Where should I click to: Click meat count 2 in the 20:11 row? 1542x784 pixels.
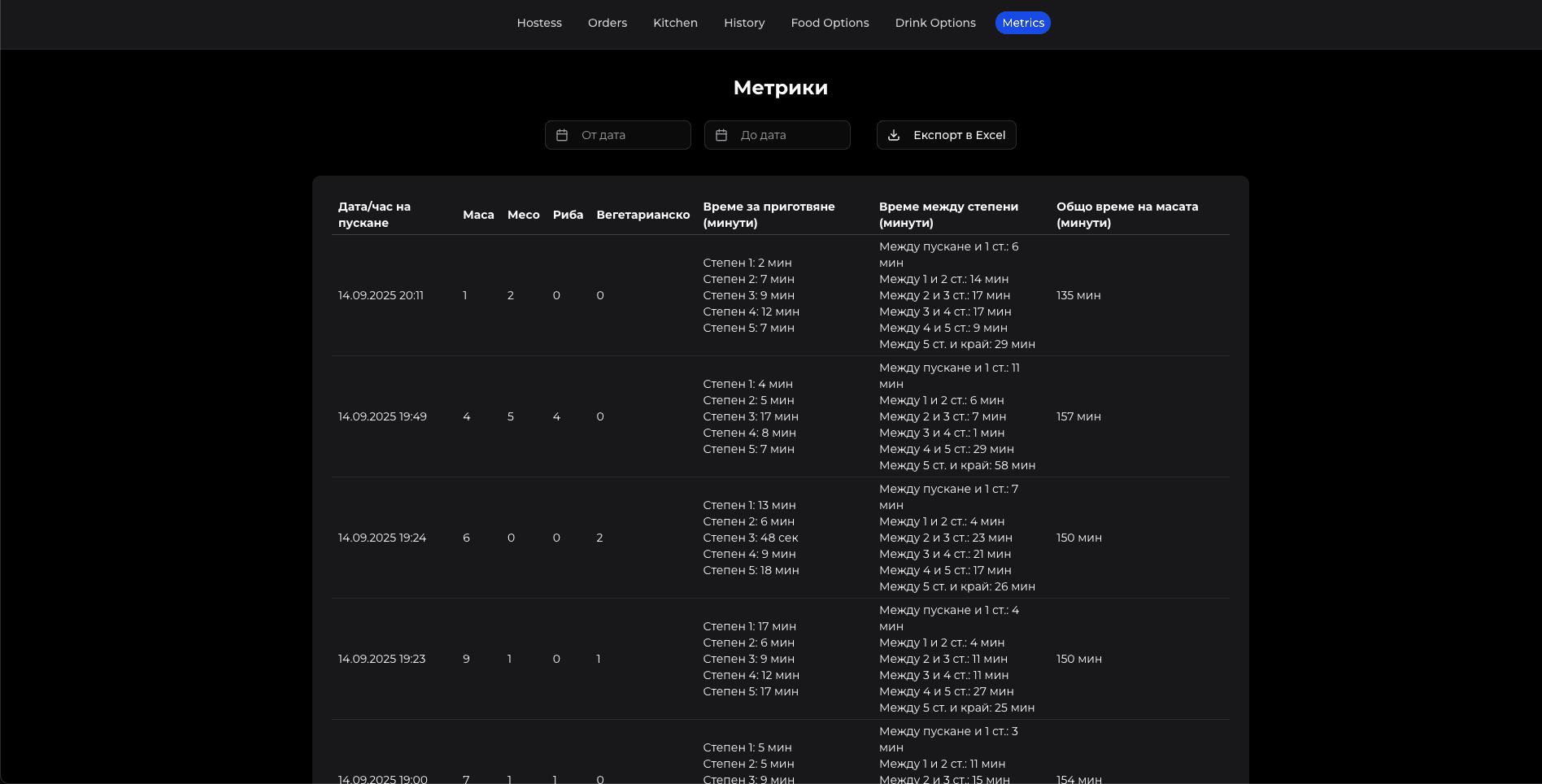pos(511,295)
